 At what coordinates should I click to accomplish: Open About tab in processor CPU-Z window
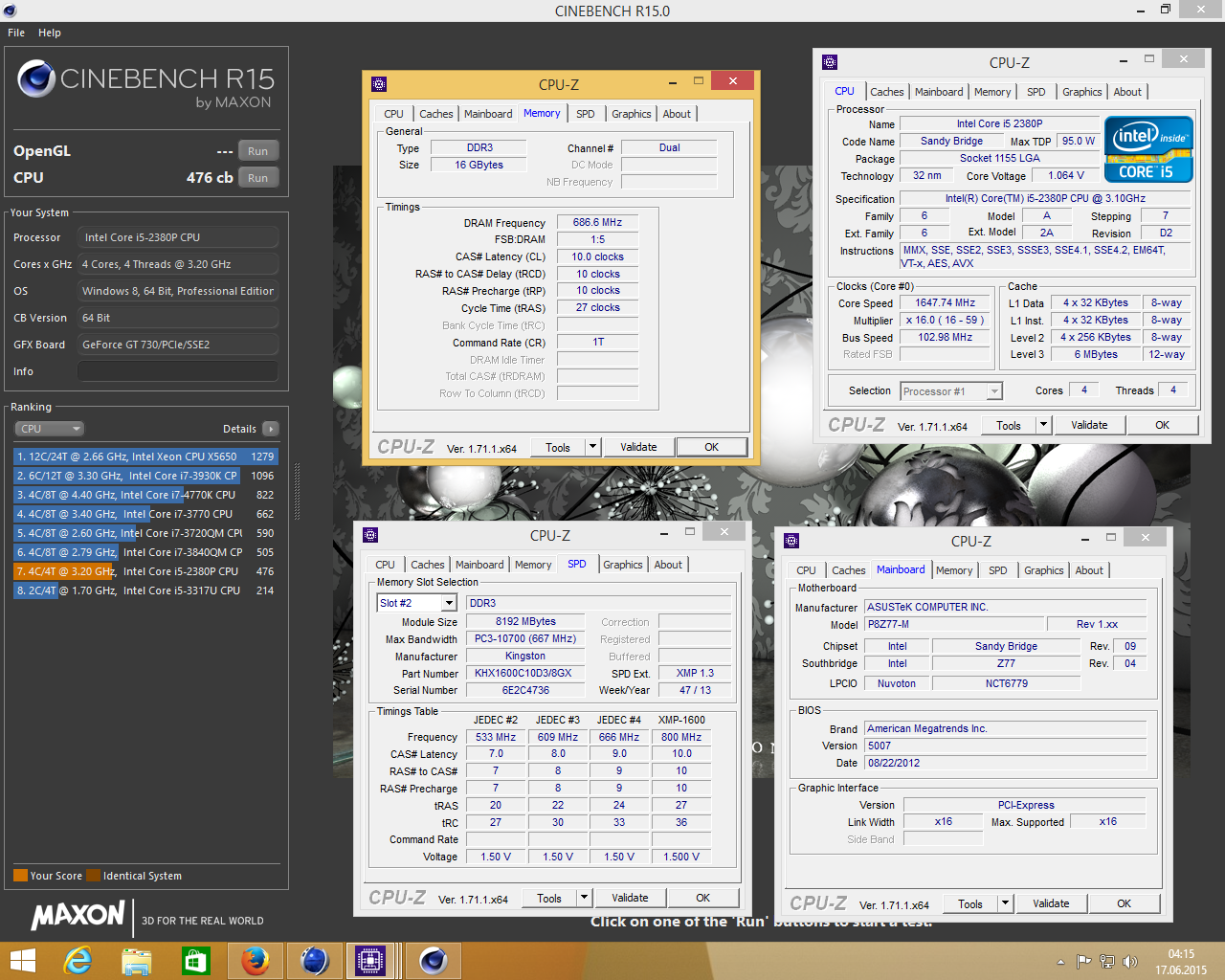tap(1127, 92)
